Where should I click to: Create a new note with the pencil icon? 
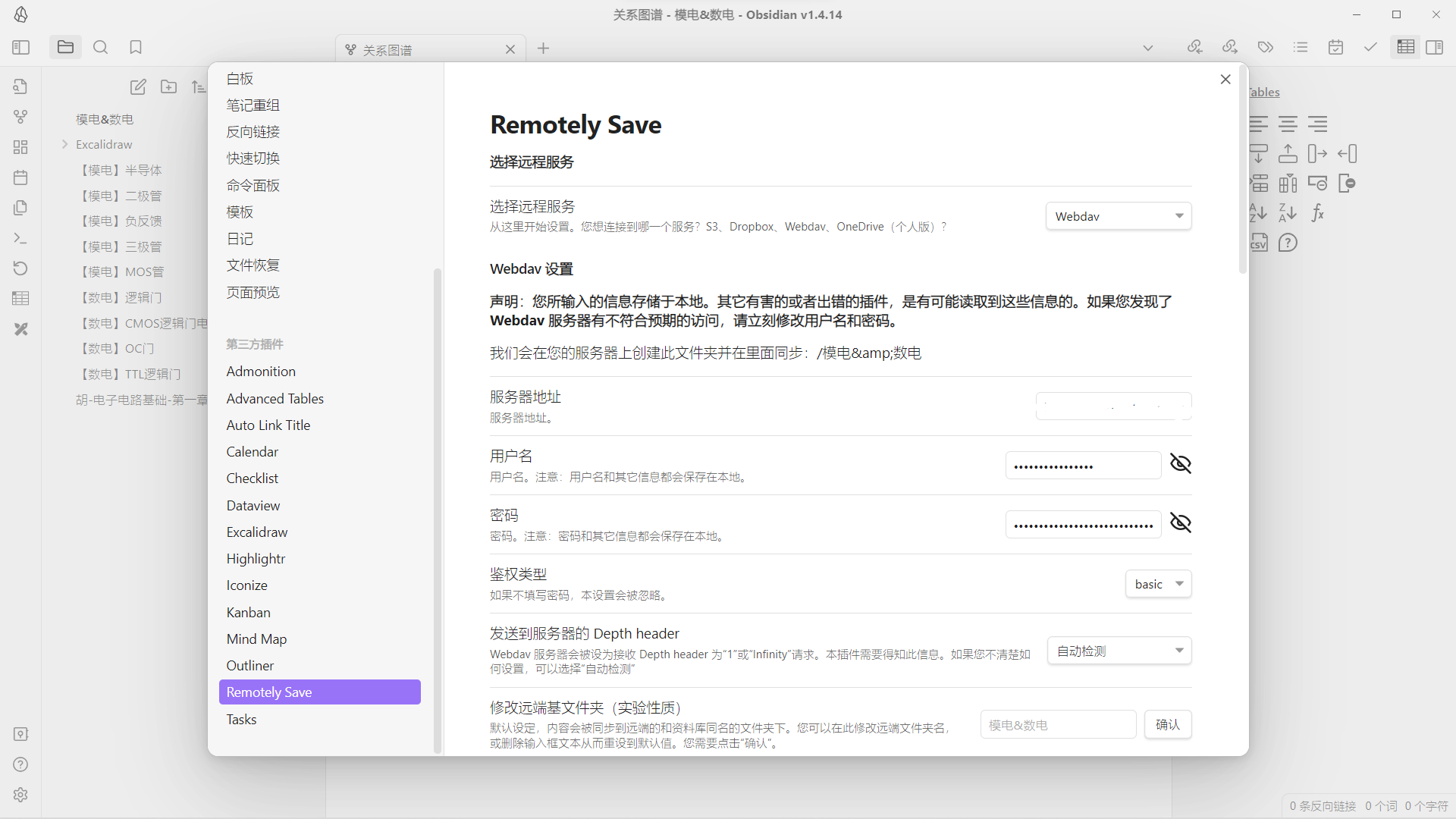pos(138,87)
